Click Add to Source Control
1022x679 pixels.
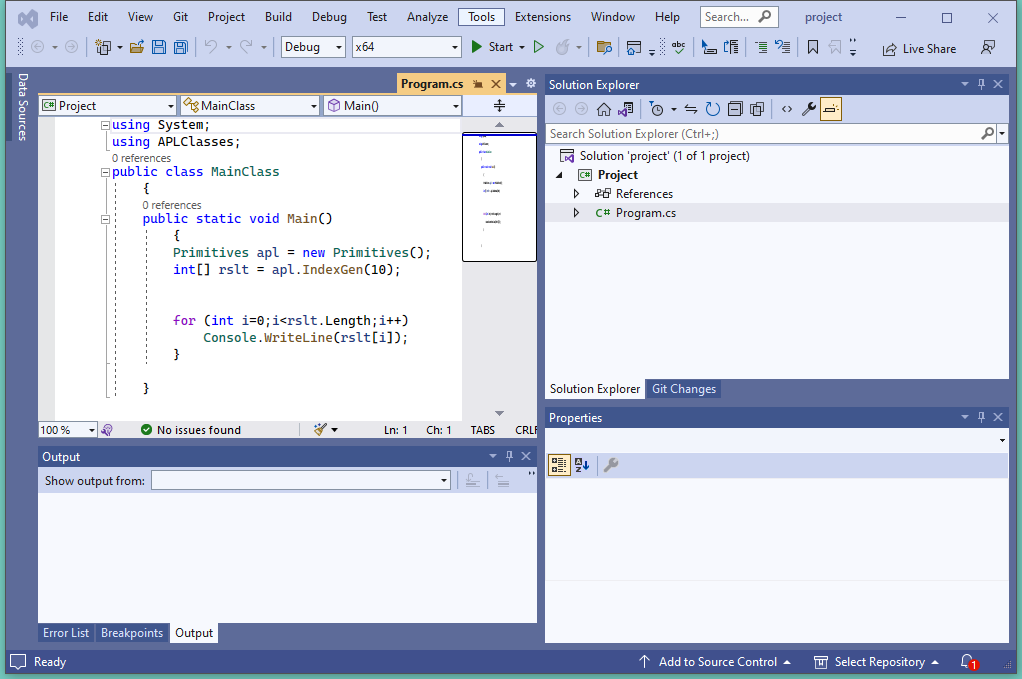(716, 662)
